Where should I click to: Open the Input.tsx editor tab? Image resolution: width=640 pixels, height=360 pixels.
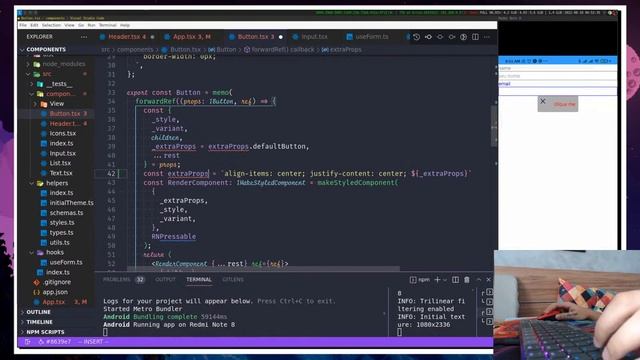pos(314,37)
